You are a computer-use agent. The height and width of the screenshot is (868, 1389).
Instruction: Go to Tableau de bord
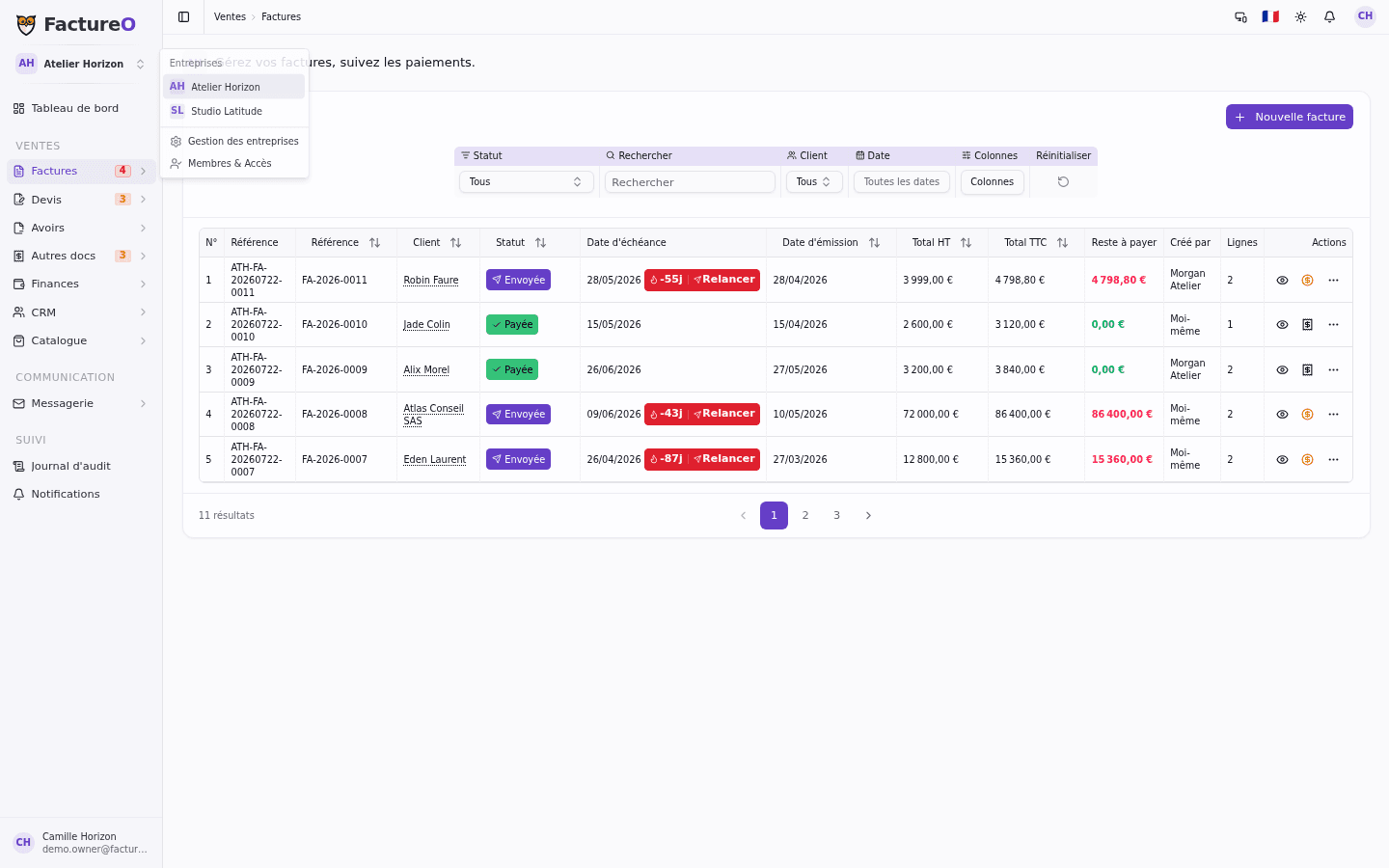tap(81, 108)
